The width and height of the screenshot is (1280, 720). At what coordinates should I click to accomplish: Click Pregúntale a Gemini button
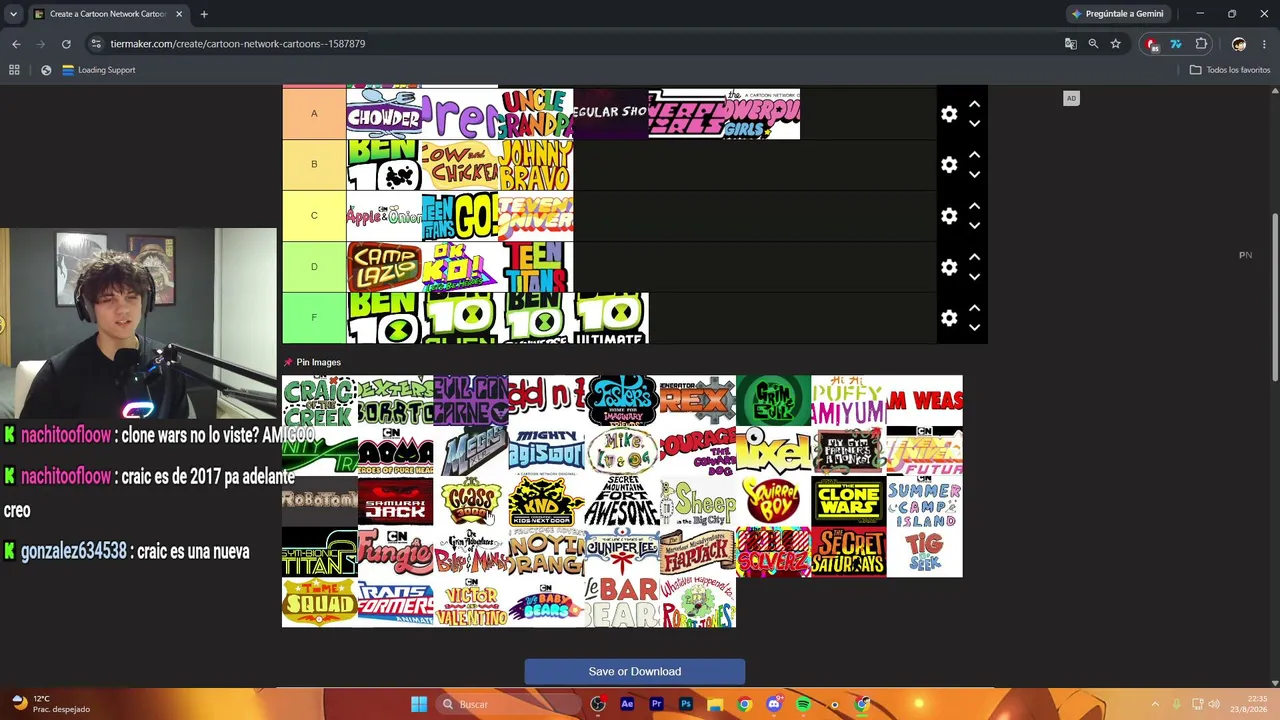pyautogui.click(x=1117, y=14)
